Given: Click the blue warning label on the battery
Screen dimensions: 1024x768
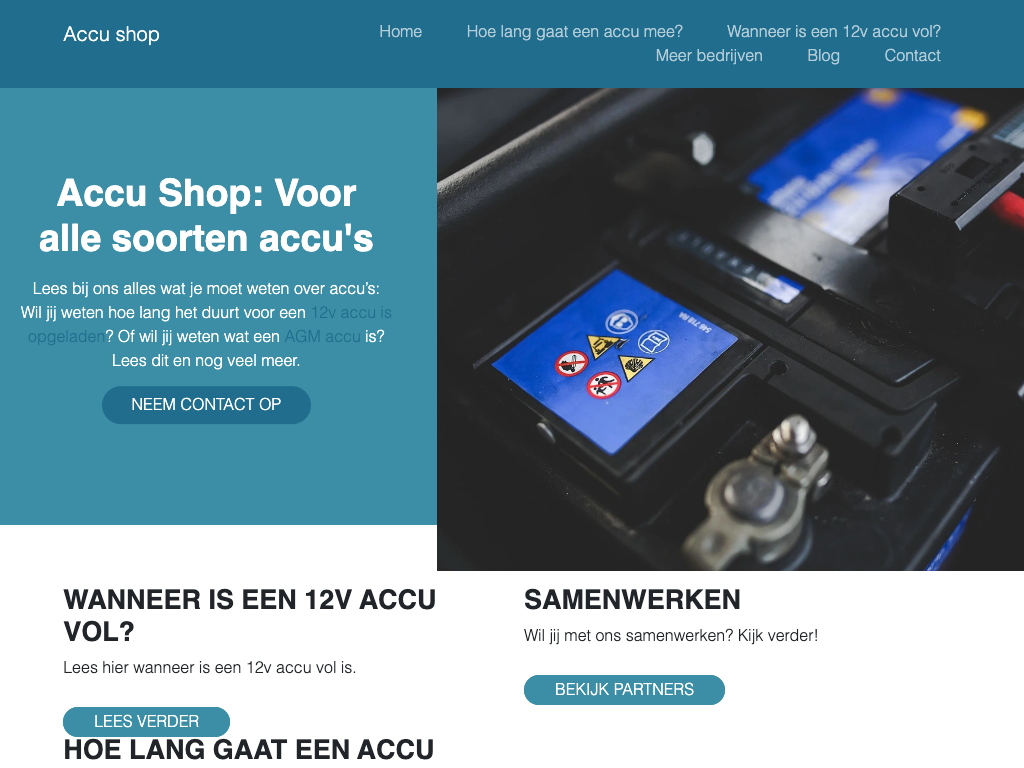Looking at the screenshot, I should 614,361.
